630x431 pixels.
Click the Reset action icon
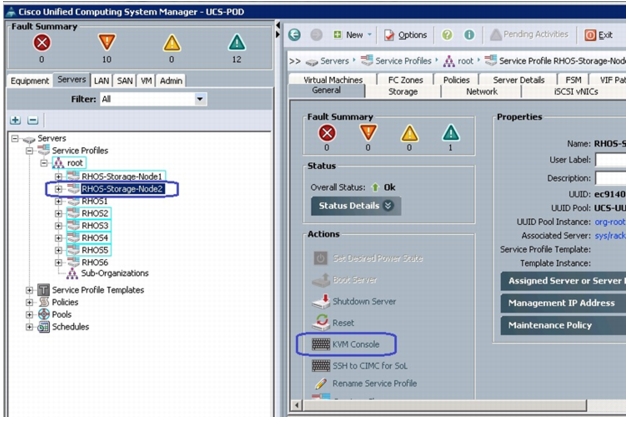coord(321,322)
